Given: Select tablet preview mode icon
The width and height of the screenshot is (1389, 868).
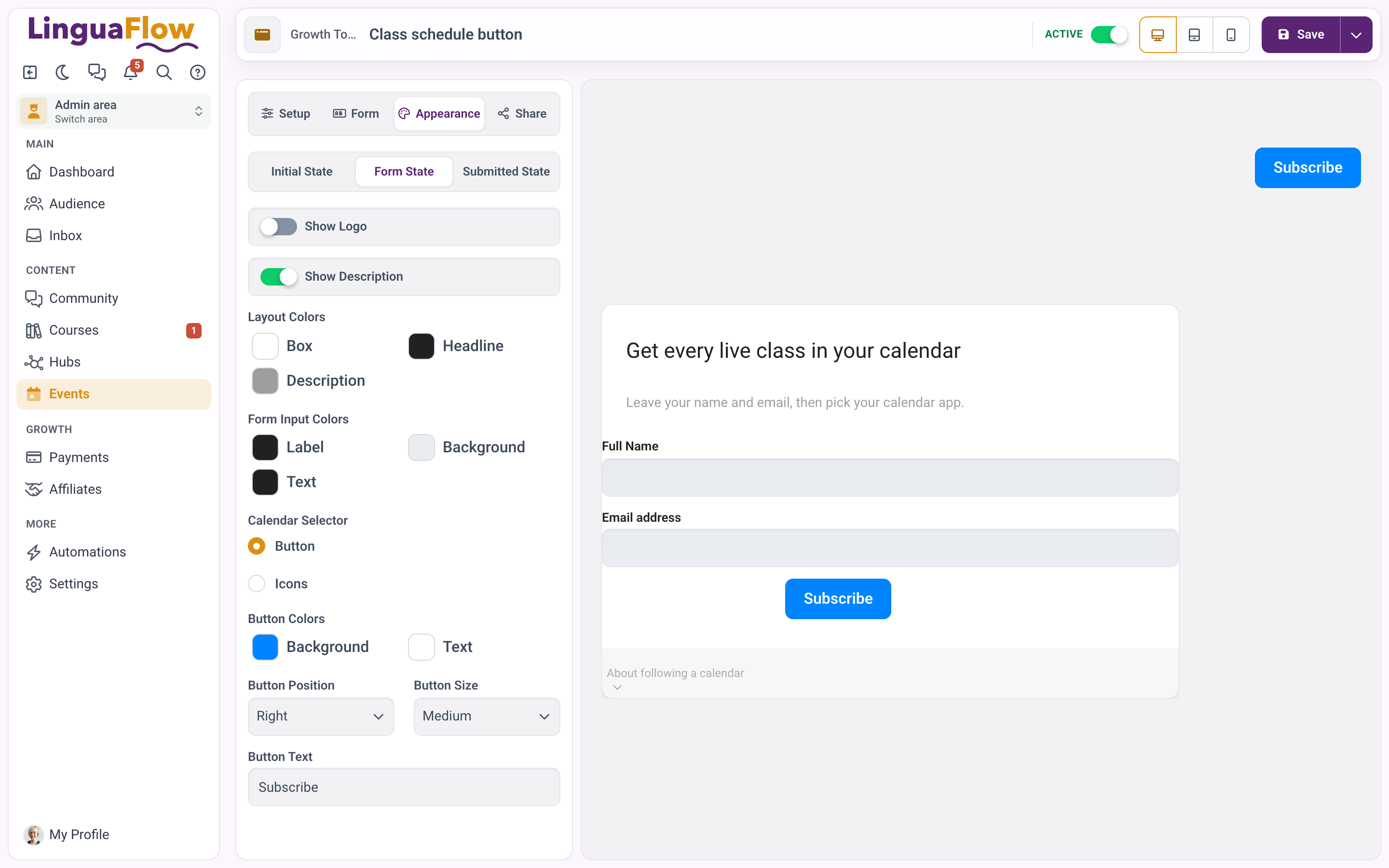Looking at the screenshot, I should click(1195, 34).
